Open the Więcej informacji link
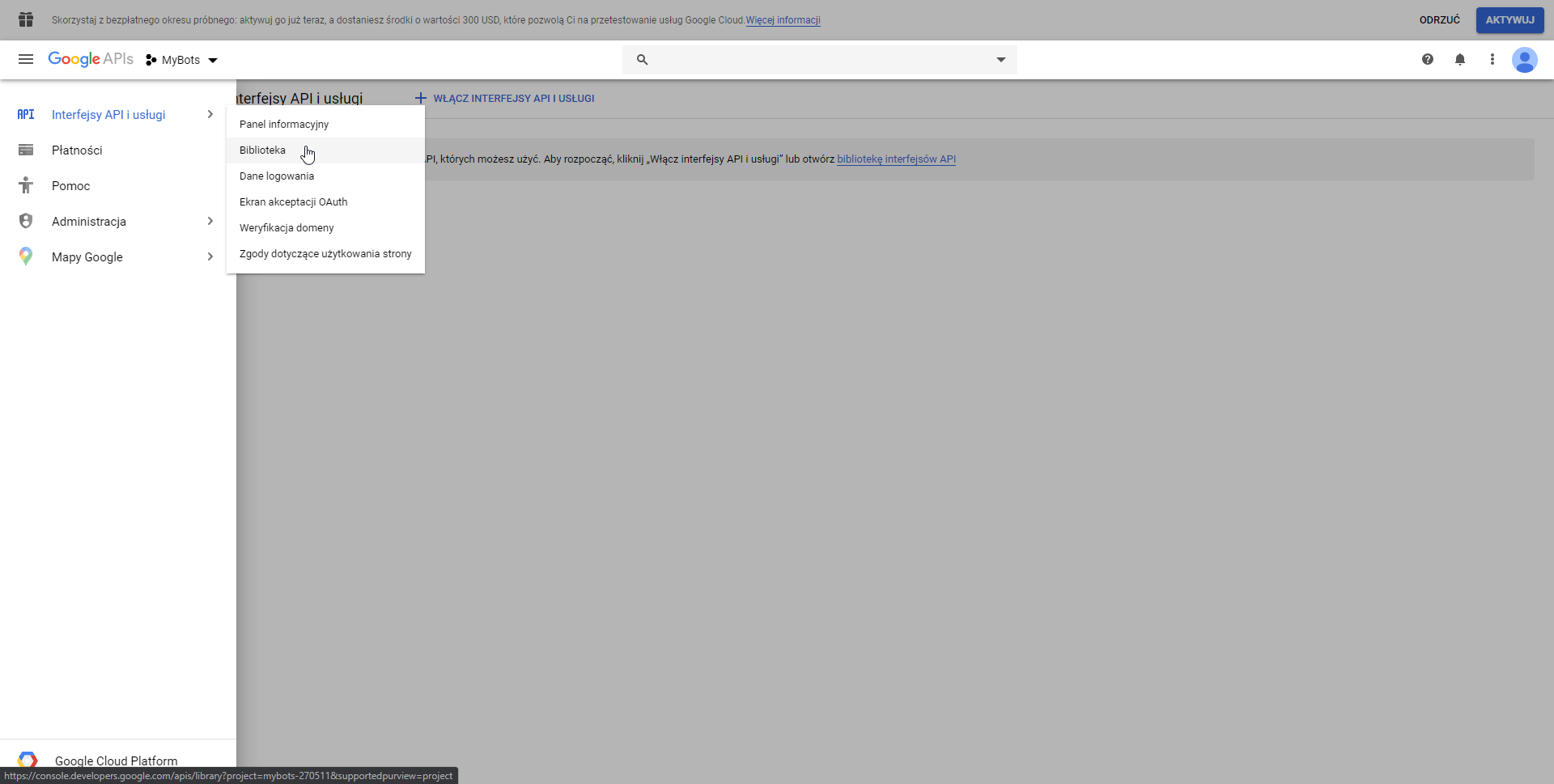1554x784 pixels. coord(783,20)
